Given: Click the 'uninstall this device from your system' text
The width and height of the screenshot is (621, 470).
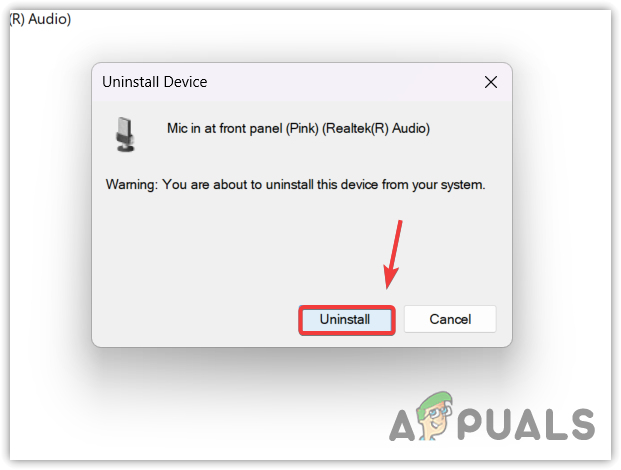Looking at the screenshot, I should (375, 185).
